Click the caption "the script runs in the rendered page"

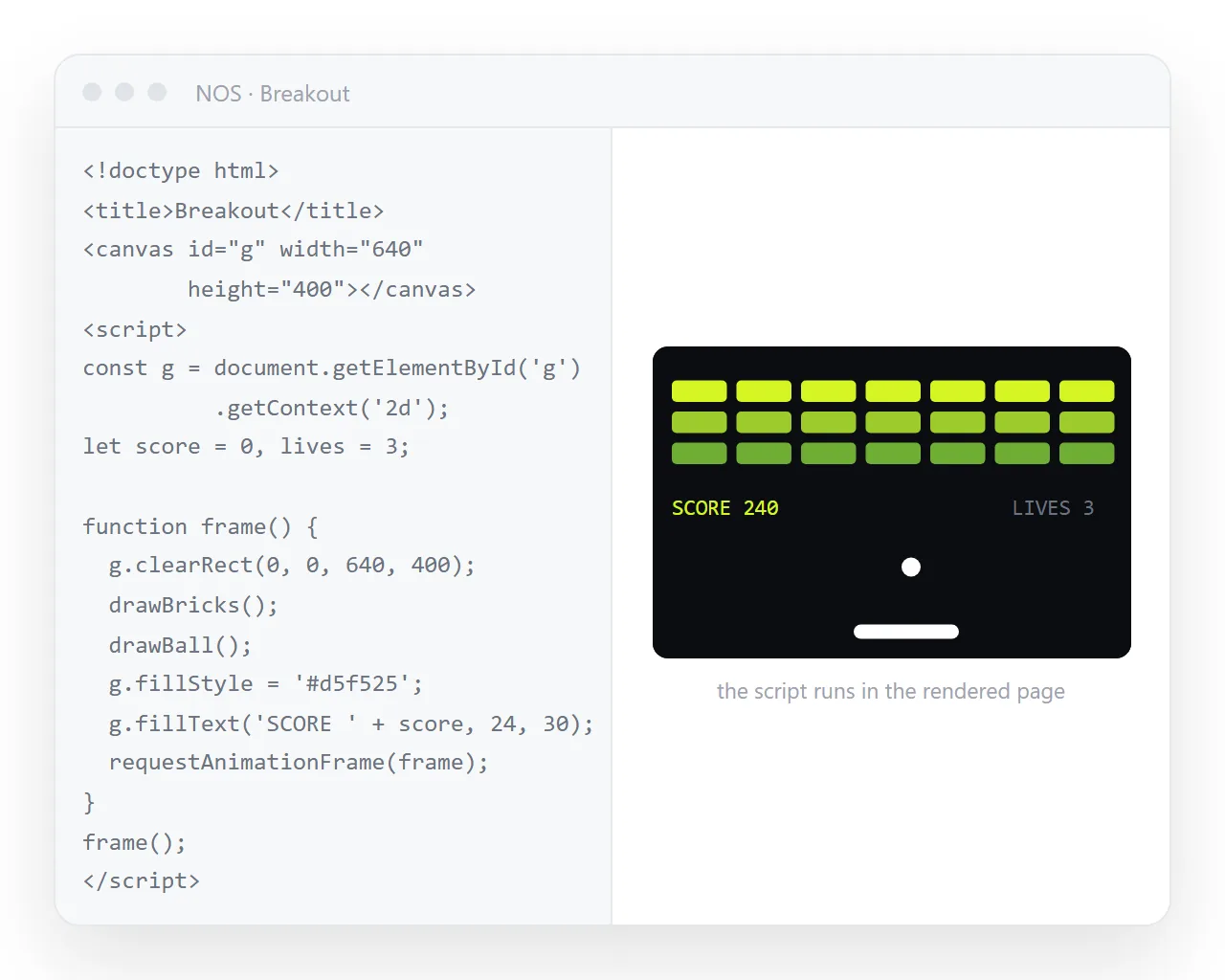pos(891,691)
